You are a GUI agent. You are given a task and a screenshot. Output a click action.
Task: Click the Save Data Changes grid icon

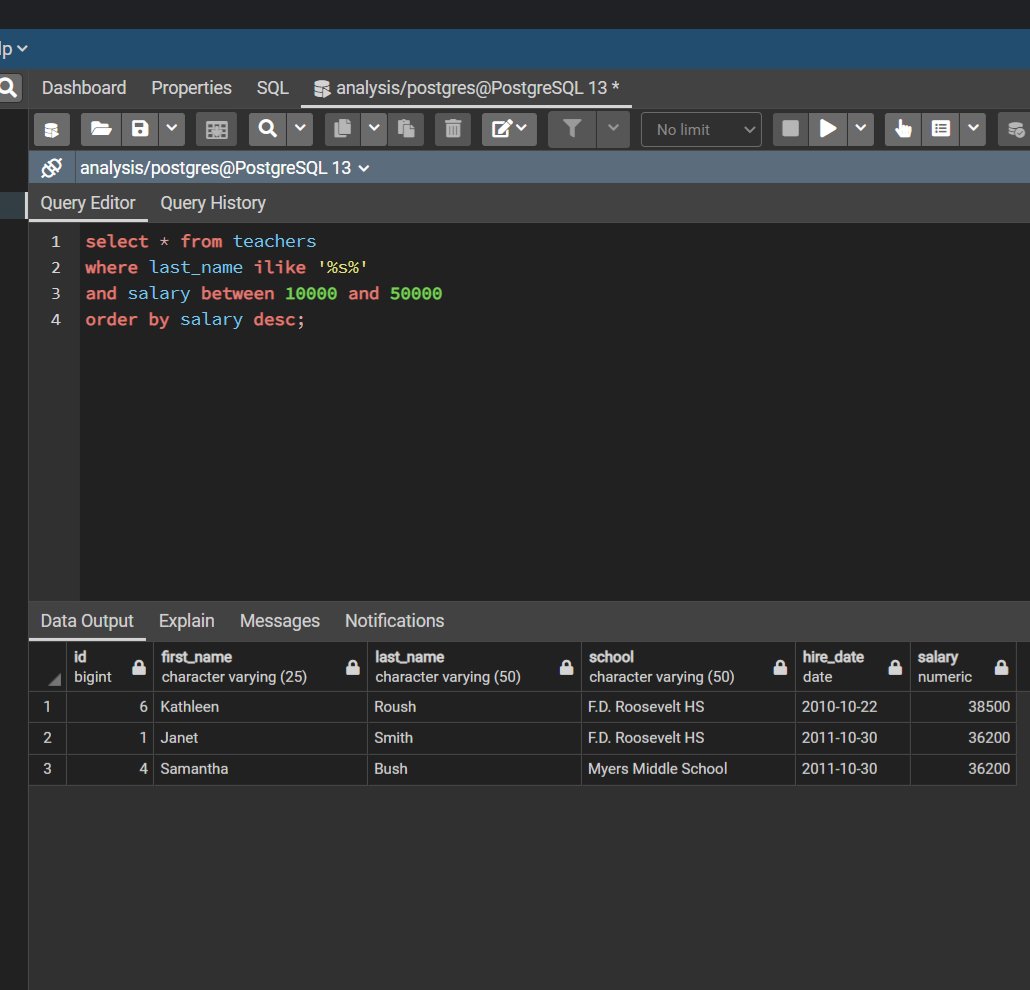pyautogui.click(x=216, y=129)
